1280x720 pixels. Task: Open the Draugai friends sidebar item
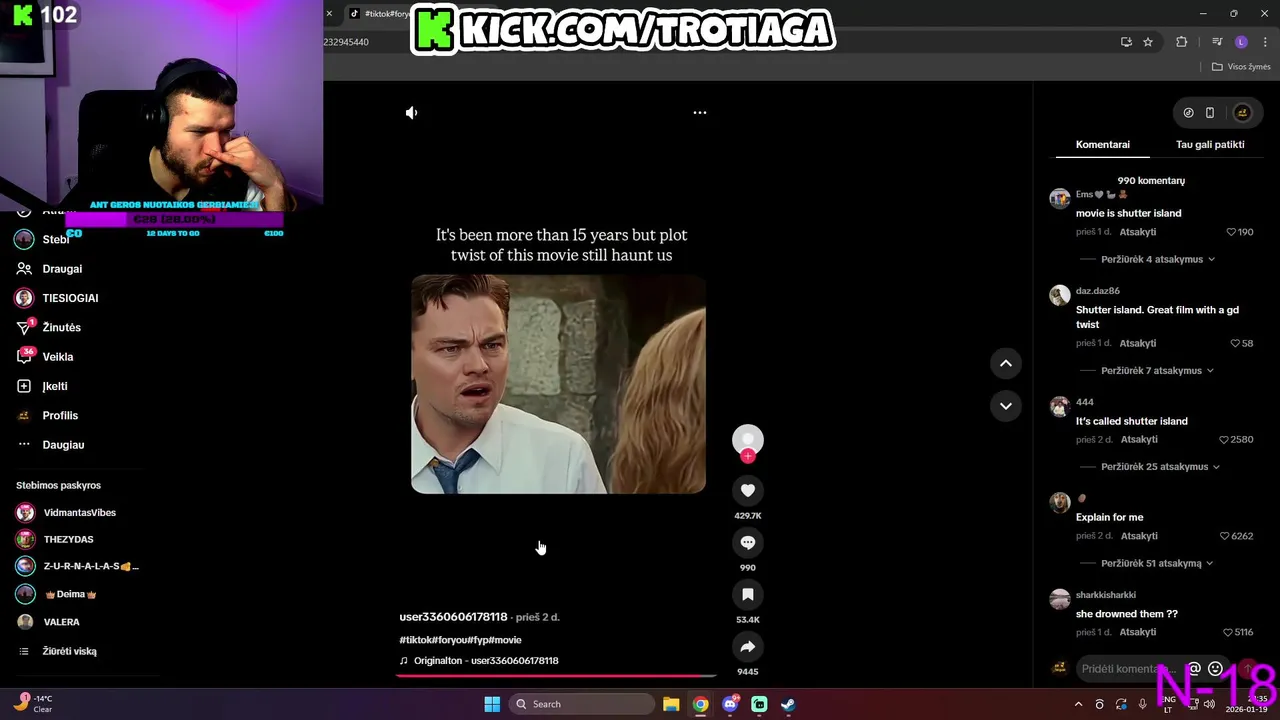(62, 269)
